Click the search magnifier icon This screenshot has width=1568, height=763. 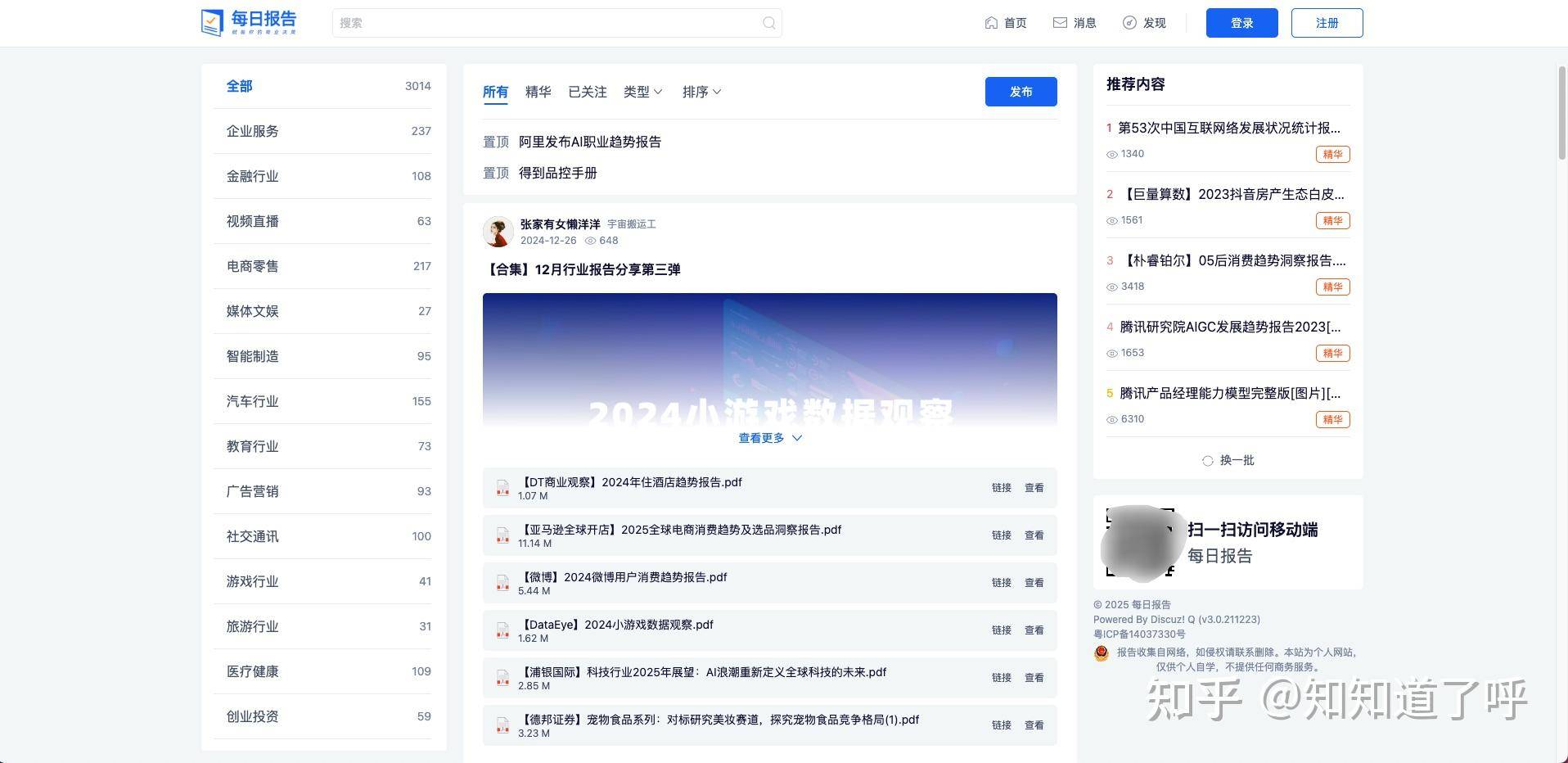point(768,23)
